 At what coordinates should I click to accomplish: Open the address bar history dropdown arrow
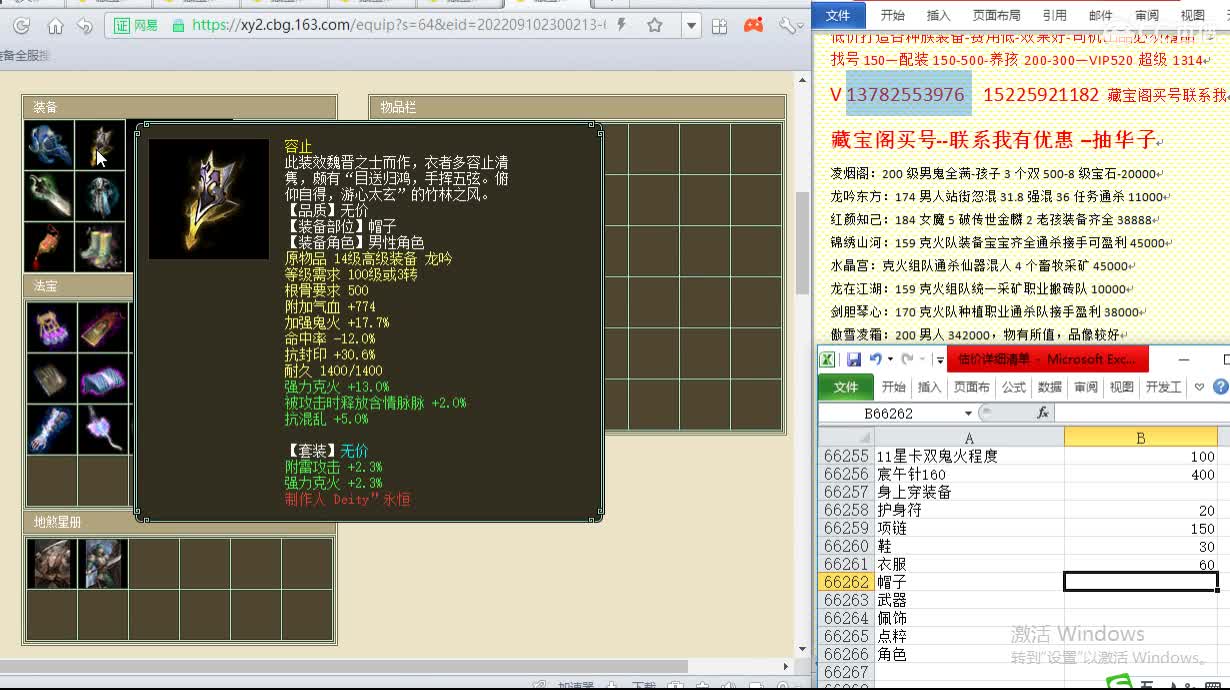[691, 26]
